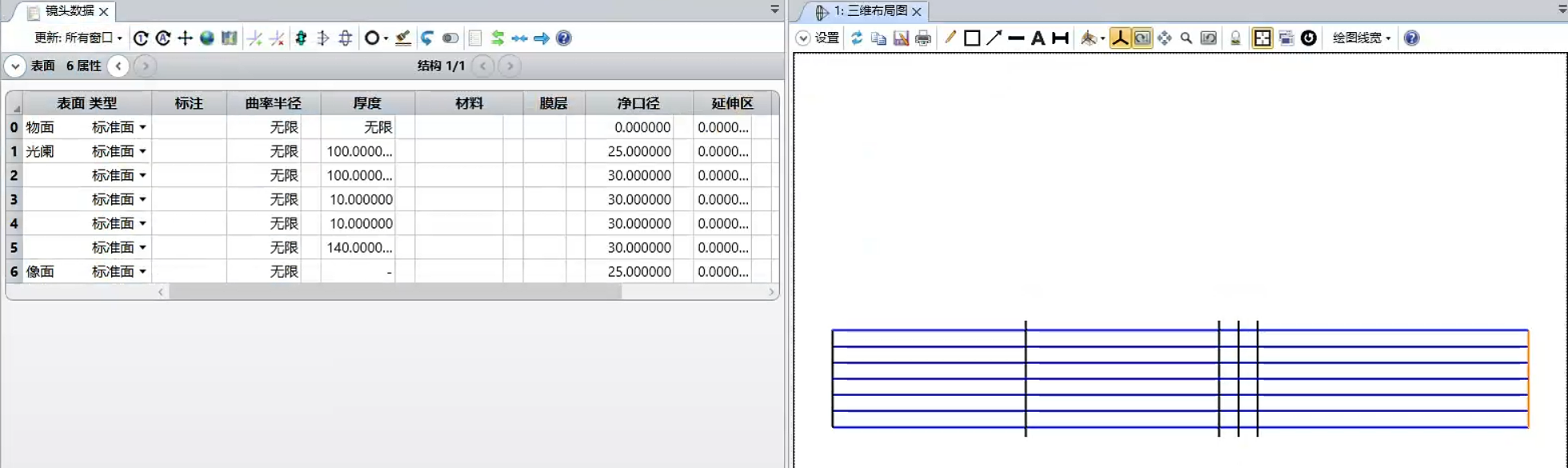Click the horizontal scrollbar in lens data table
The width and height of the screenshot is (1568, 468).
coord(395,292)
